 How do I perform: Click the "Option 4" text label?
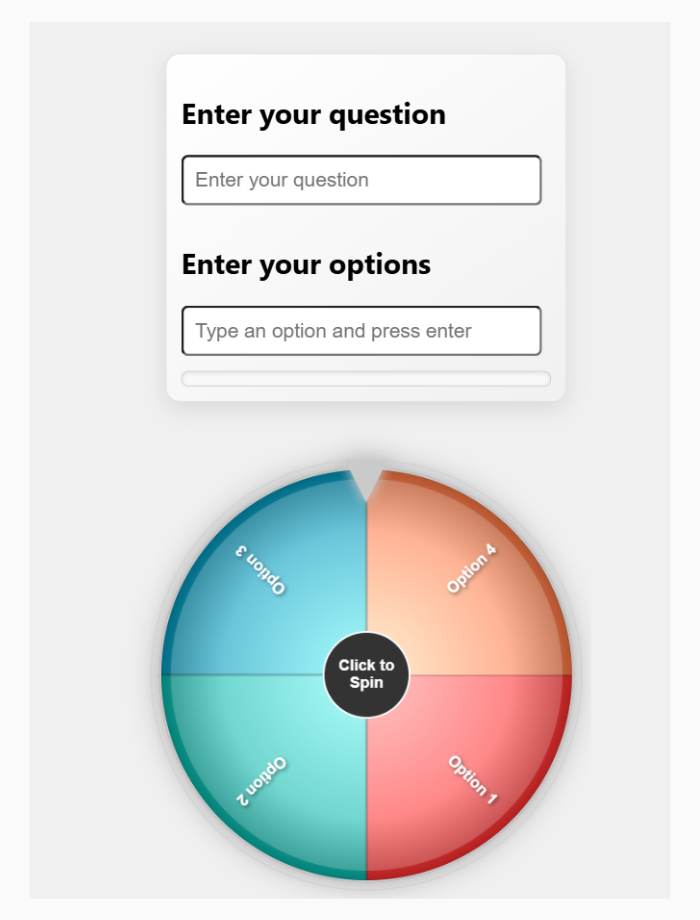pyautogui.click(x=471, y=569)
